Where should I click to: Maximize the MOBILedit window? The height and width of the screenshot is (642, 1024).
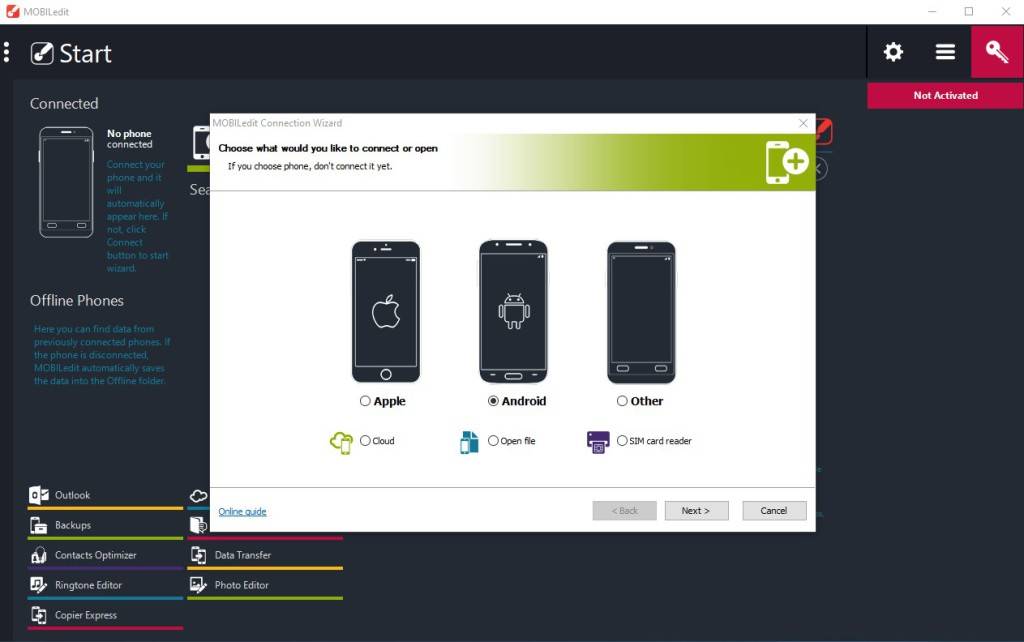point(969,11)
